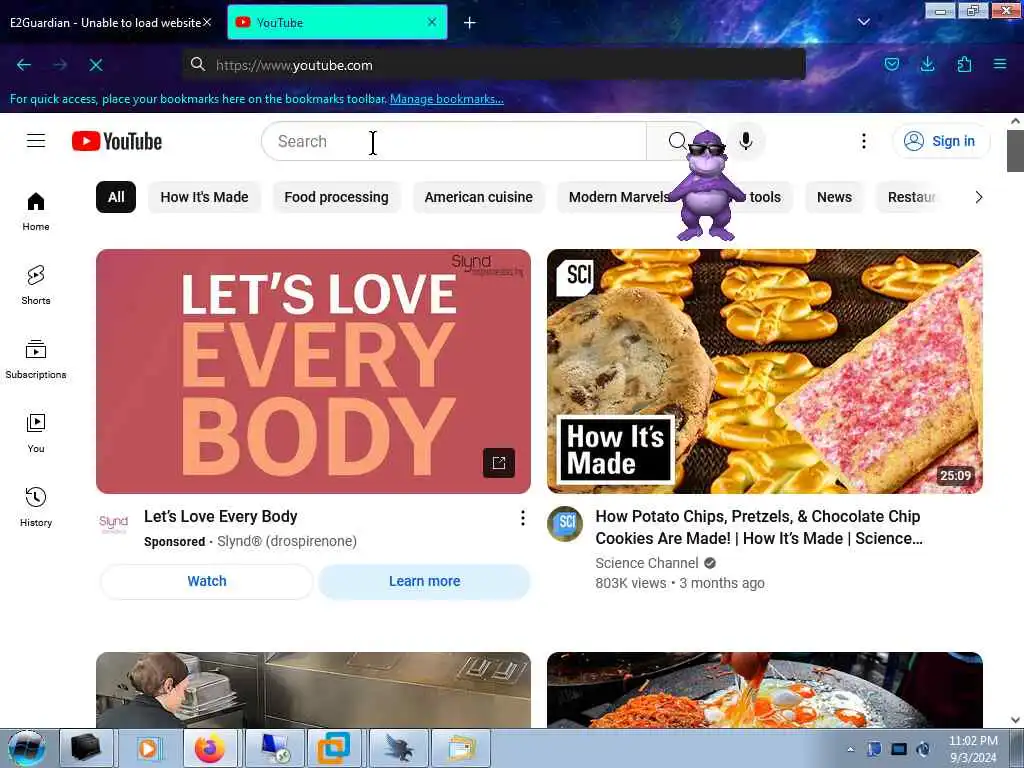Viewport: 1024px width, 768px height.
Task: Click the YouTube logo
Action: click(x=117, y=141)
